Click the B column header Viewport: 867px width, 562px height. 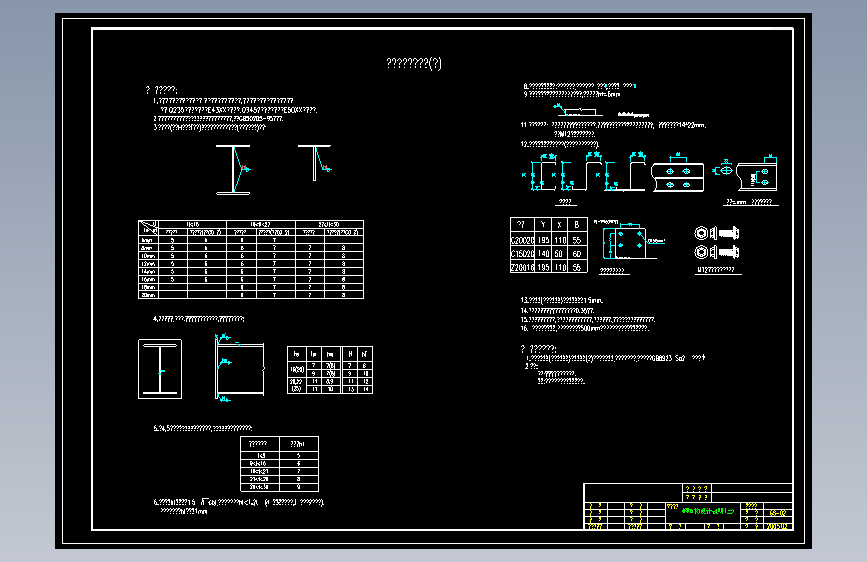(577, 225)
